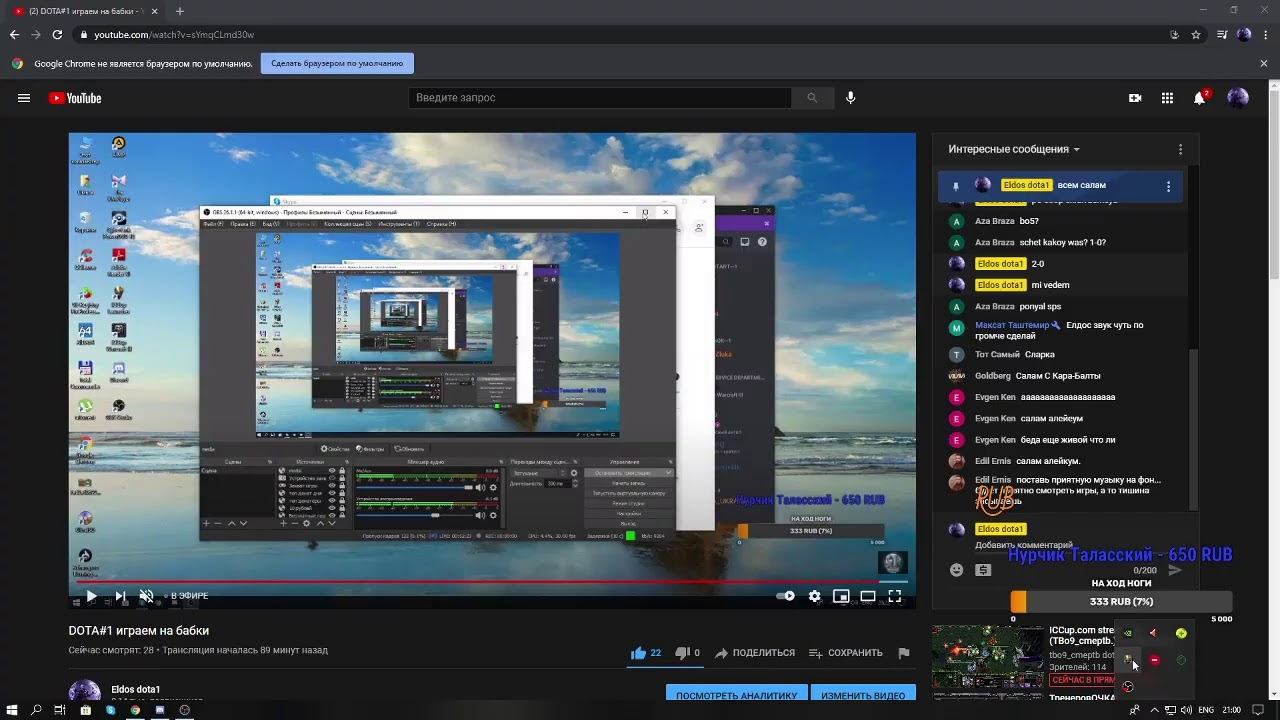The width and height of the screenshot is (1280, 720).
Task: Open the notifications bell
Action: [x=1200, y=98]
